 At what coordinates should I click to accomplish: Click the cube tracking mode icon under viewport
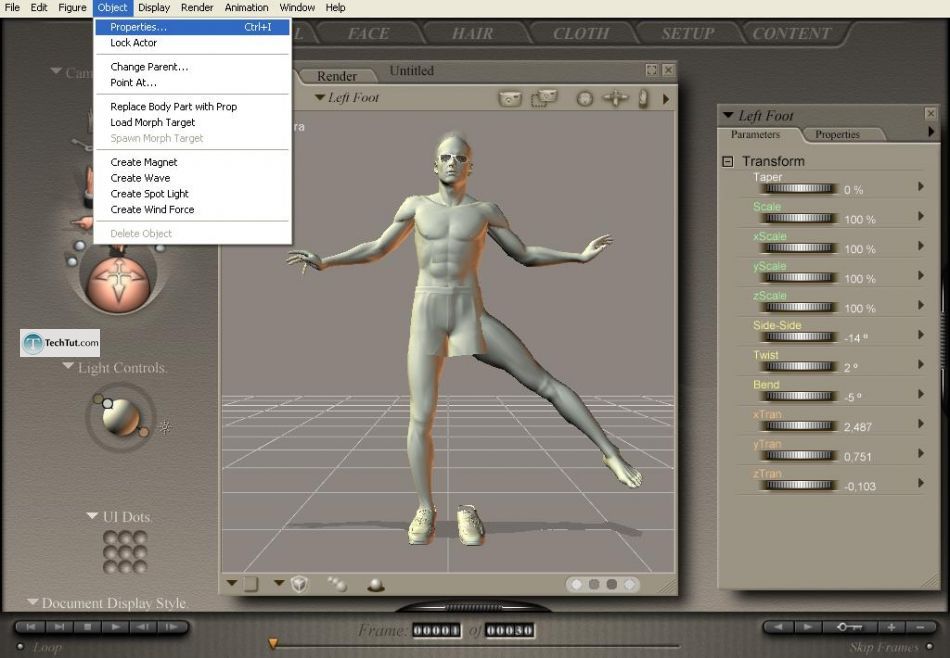tap(299, 583)
